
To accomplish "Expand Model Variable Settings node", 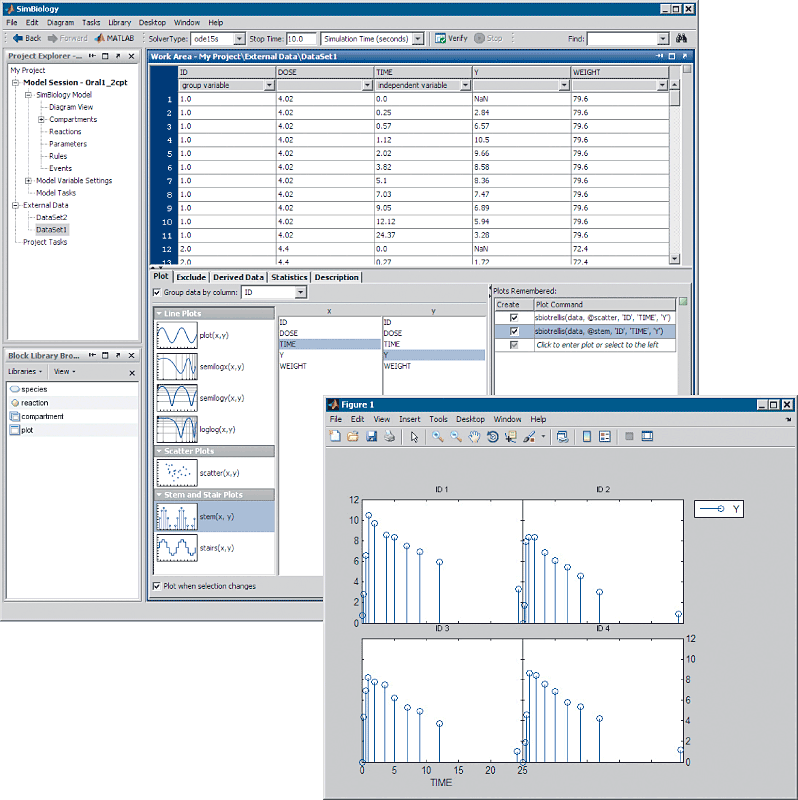I will pos(29,181).
